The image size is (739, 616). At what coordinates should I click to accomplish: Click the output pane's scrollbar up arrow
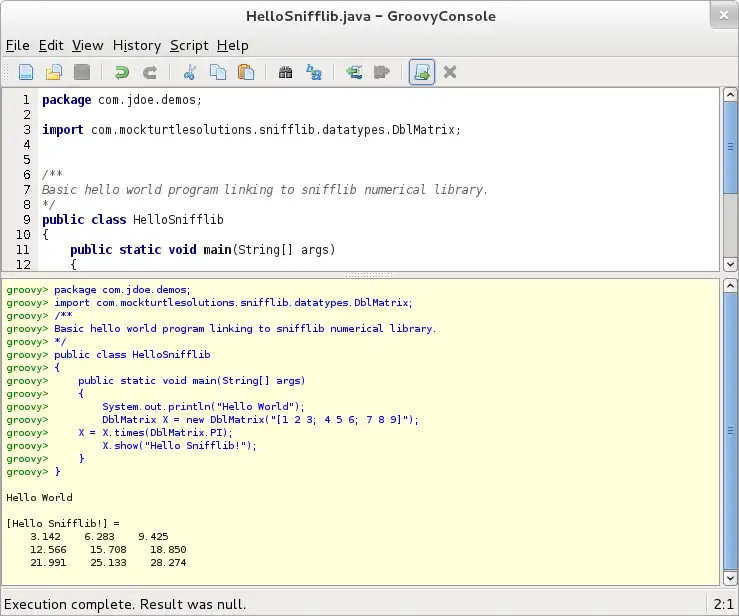(x=730, y=286)
